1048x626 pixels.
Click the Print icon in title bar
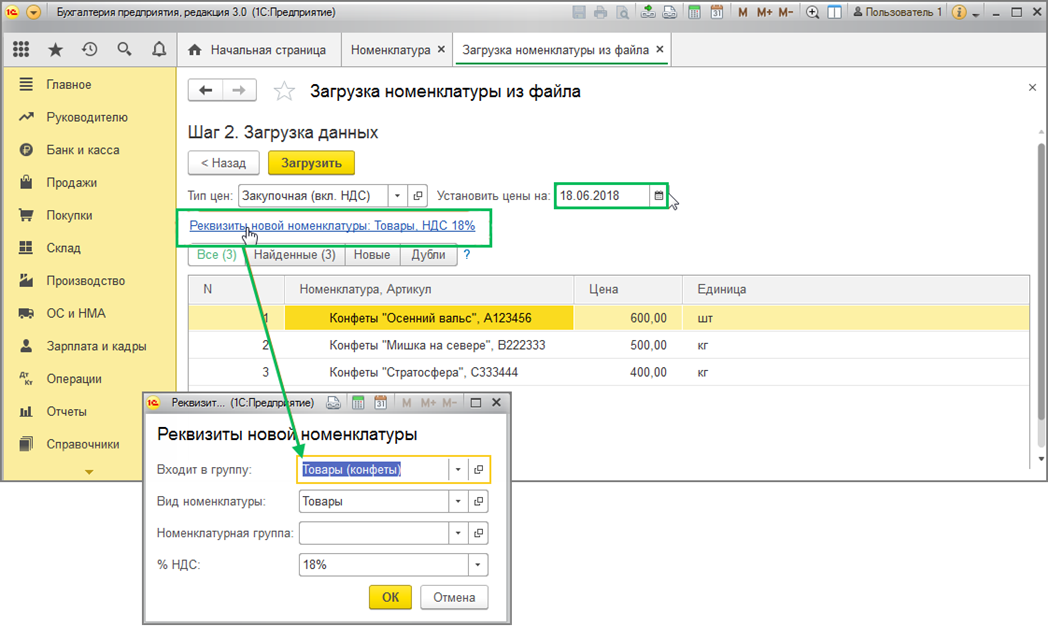601,12
